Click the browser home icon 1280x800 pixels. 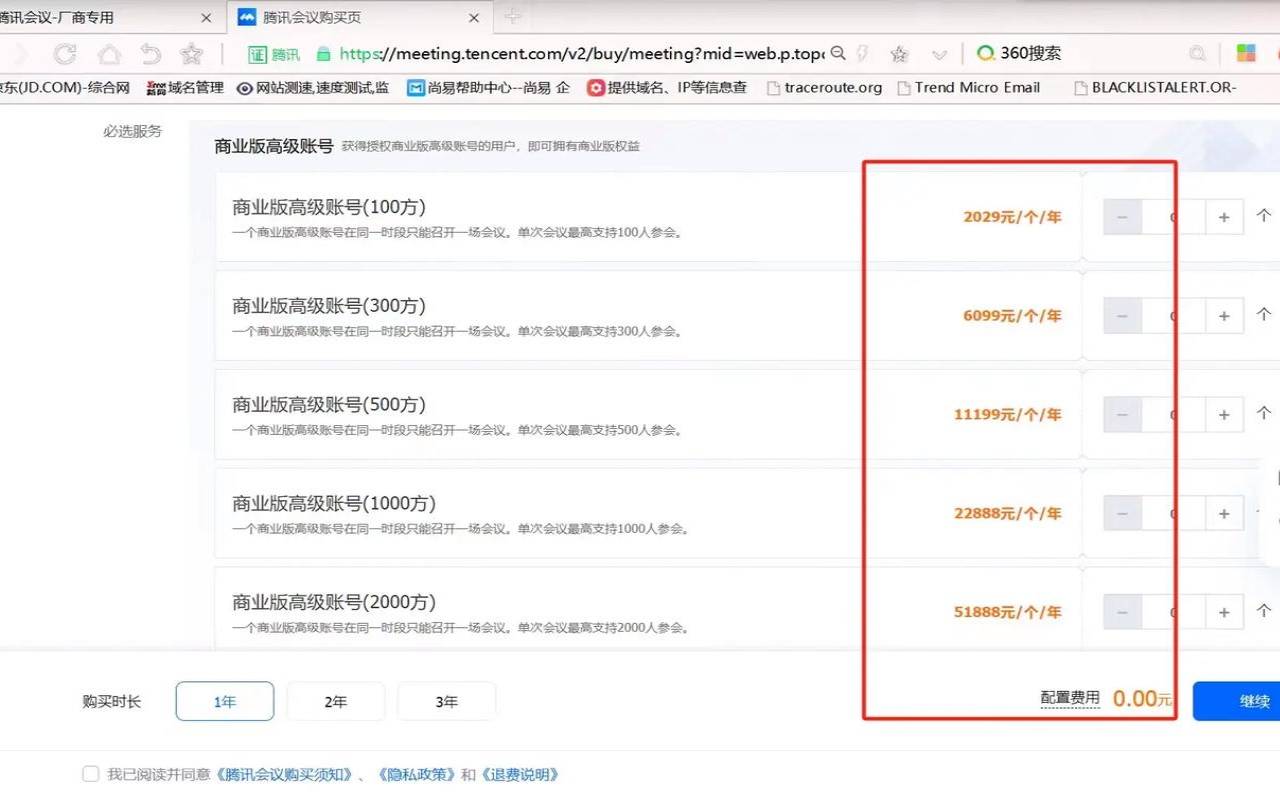point(108,53)
